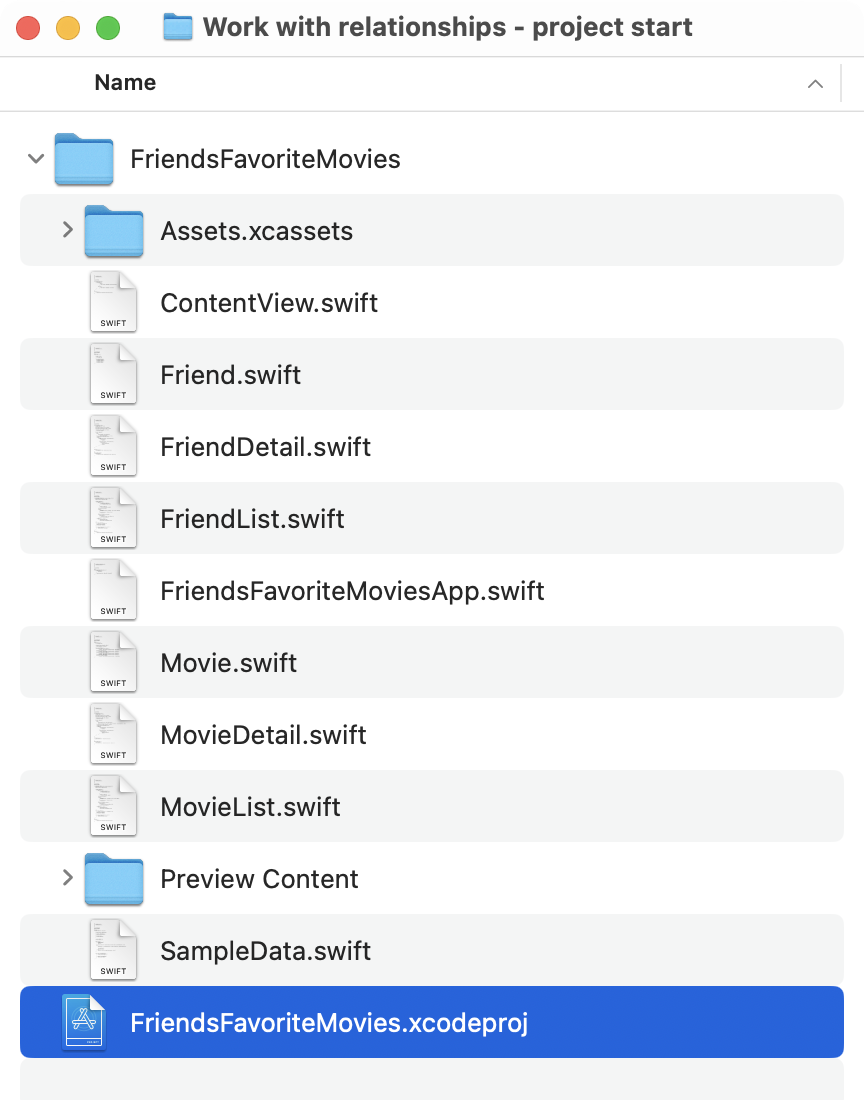Click the MovieDetail.swift file icon

pos(113,734)
